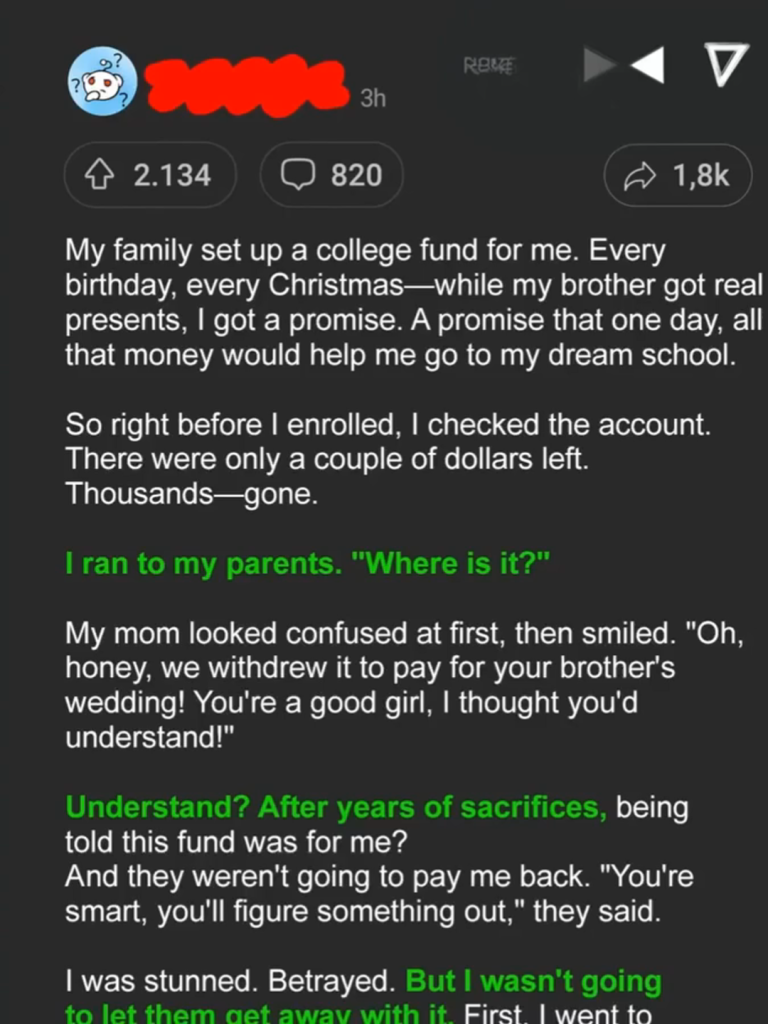
Task: Click the redacted red username
Action: coord(246,86)
